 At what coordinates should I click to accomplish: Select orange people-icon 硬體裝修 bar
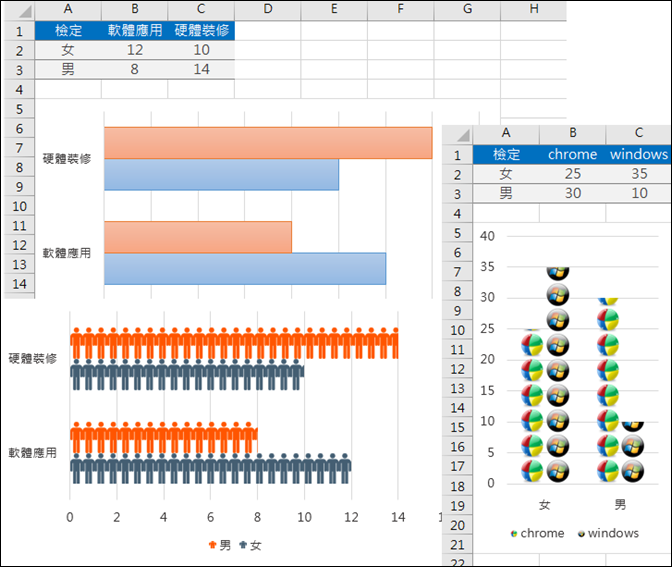(234, 343)
